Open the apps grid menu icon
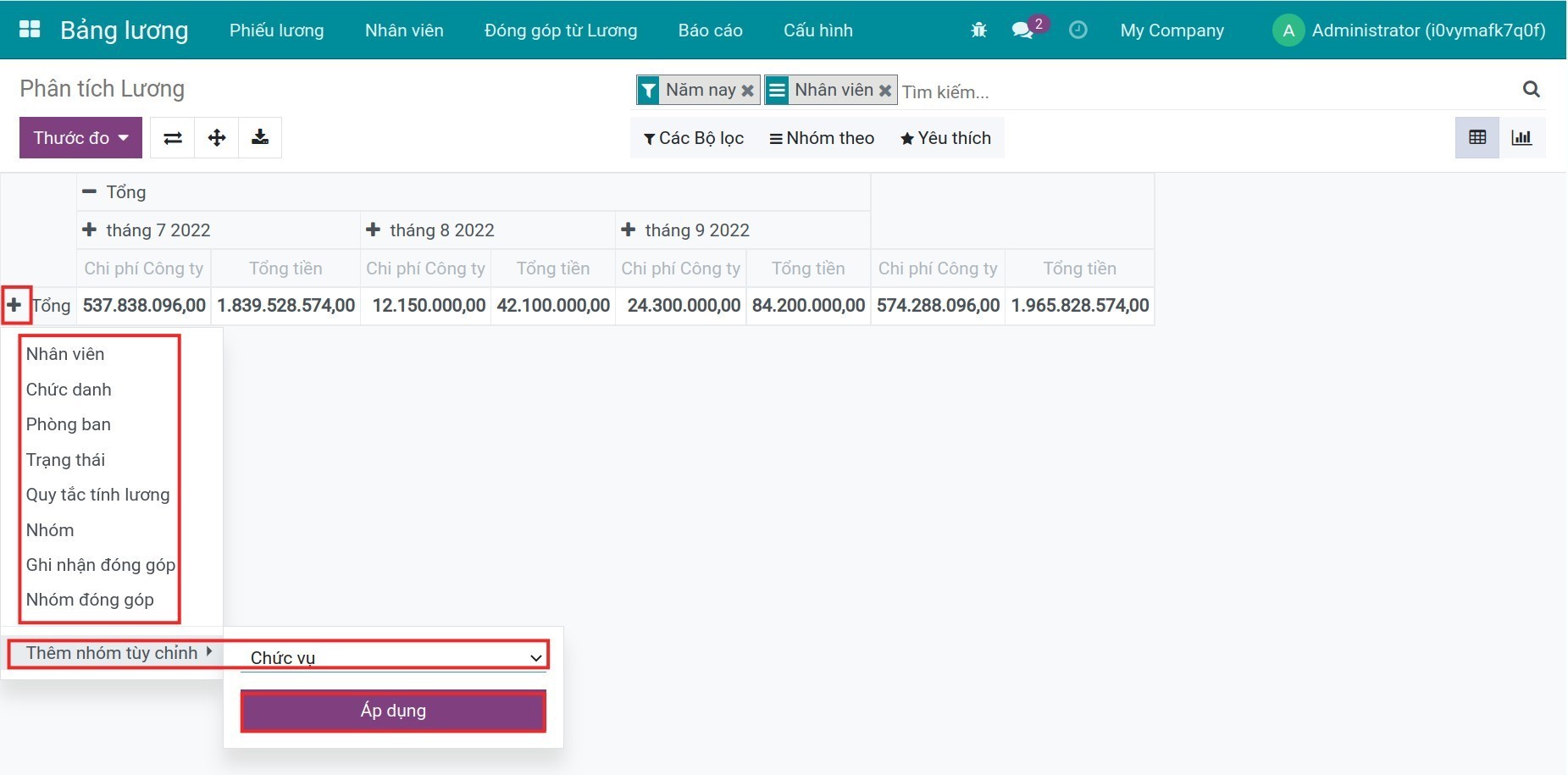The height and width of the screenshot is (775, 1568). click(30, 30)
